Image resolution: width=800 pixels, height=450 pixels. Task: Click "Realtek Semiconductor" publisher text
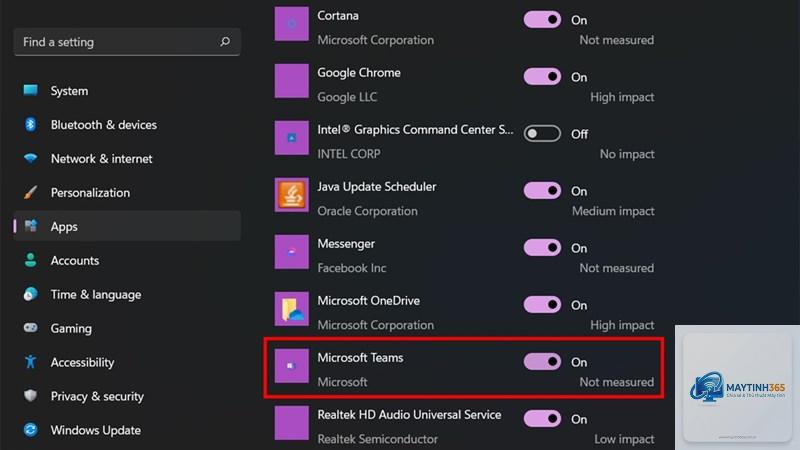(x=378, y=439)
